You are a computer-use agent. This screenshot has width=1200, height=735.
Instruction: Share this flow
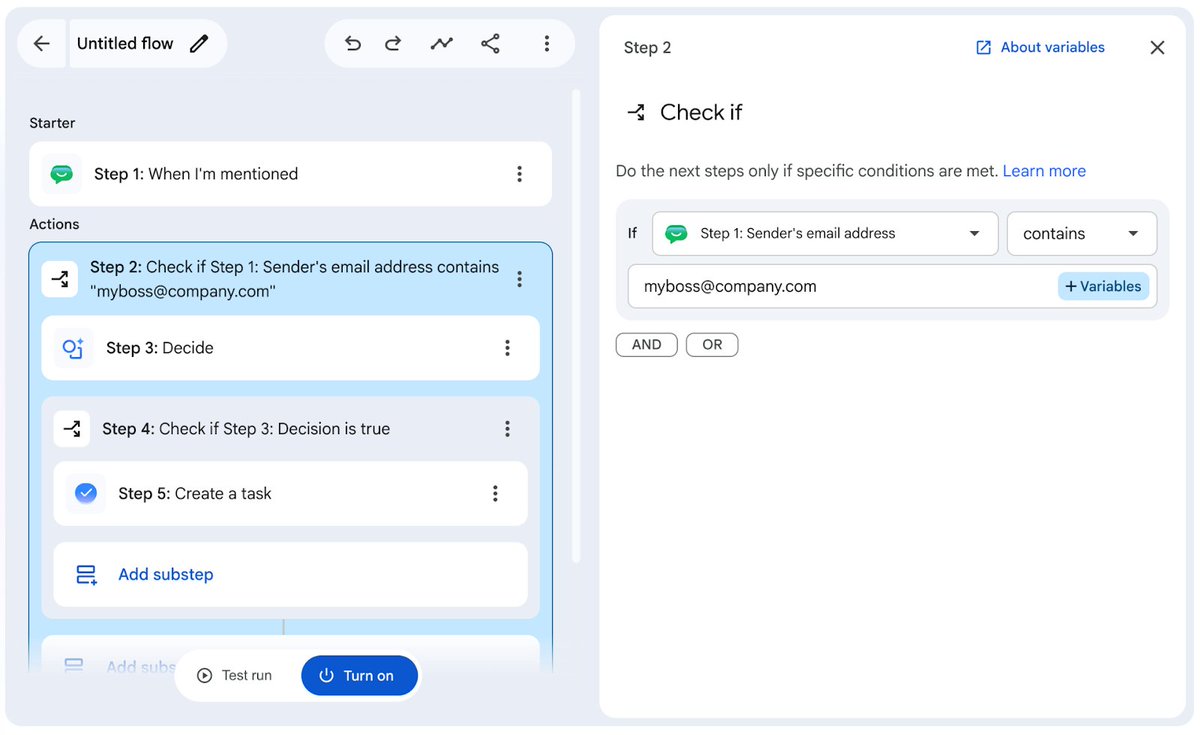[490, 44]
